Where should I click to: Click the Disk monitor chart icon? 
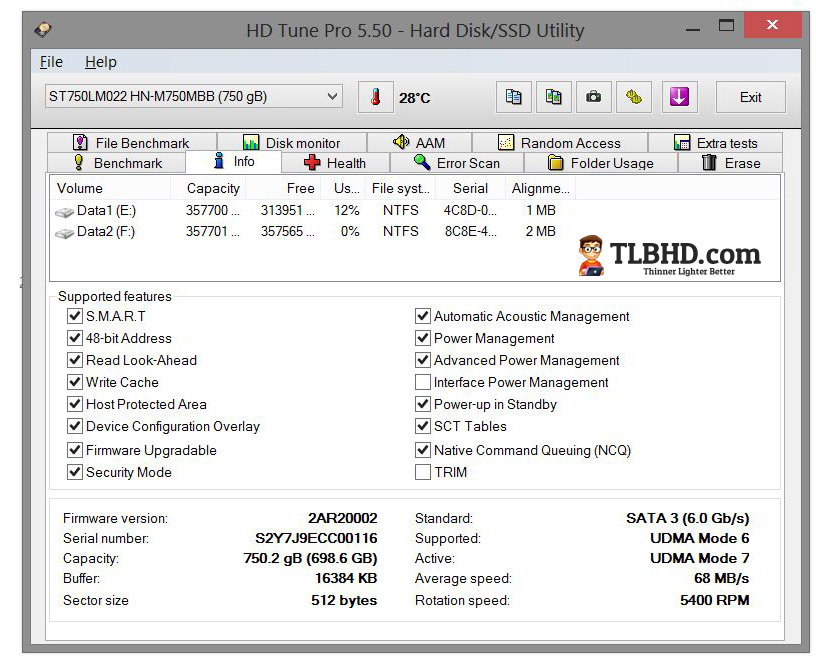(251, 143)
